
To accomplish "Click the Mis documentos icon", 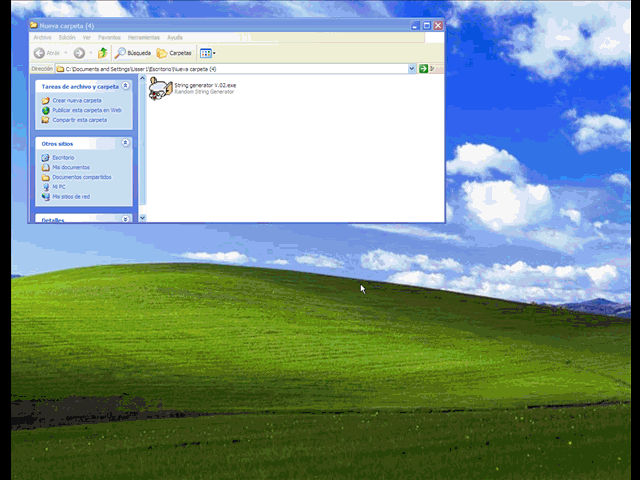I will [x=45, y=167].
